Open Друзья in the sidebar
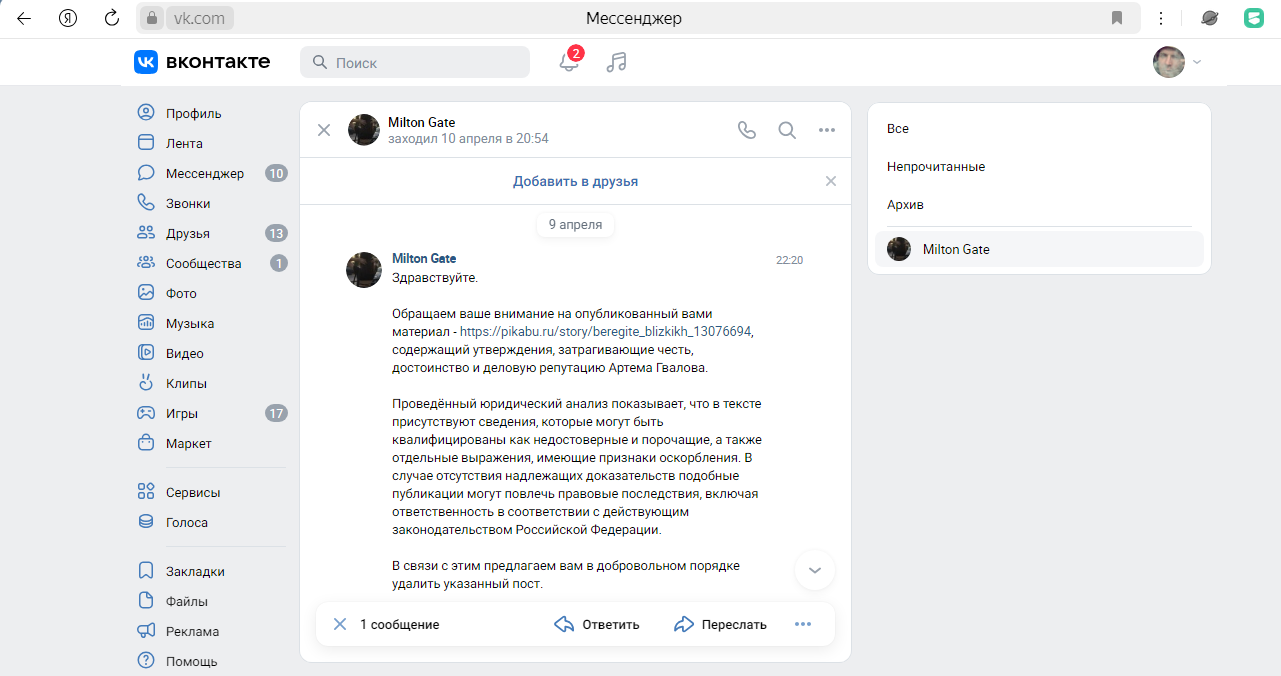The height and width of the screenshot is (676, 1281). [188, 233]
